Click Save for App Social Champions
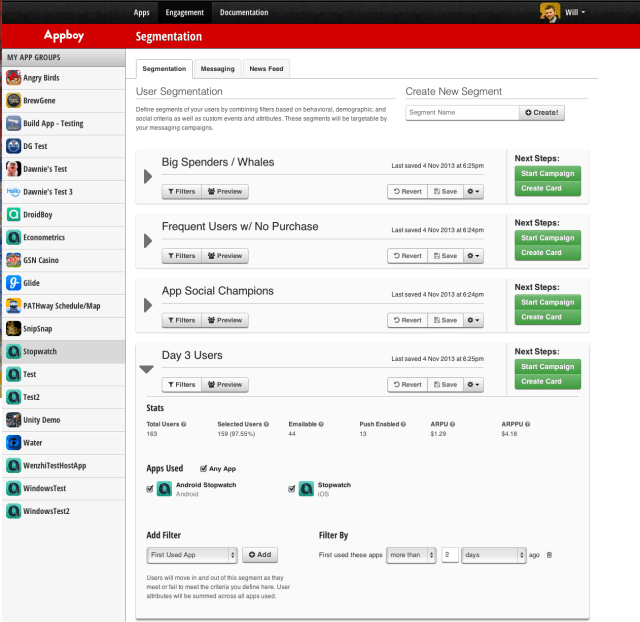The width and height of the screenshot is (640, 622). pyautogui.click(x=445, y=320)
